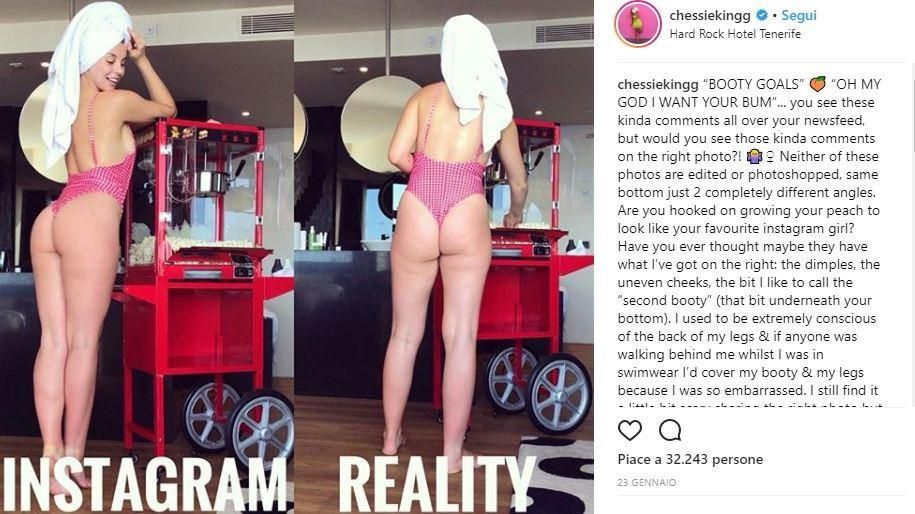
Task: Click the INSTAGRAM overlay text
Action: [x=144, y=484]
